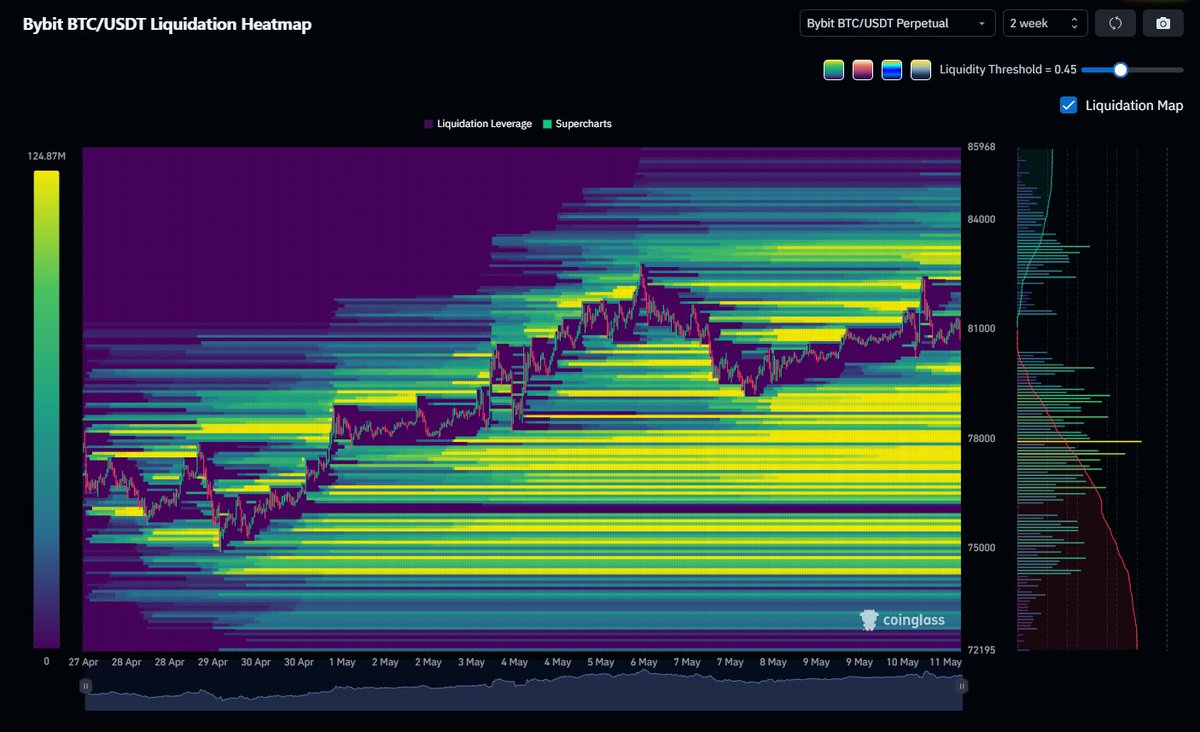This screenshot has width=1200, height=732.
Task: Click the timeline overview bar below the dates
Action: point(524,690)
